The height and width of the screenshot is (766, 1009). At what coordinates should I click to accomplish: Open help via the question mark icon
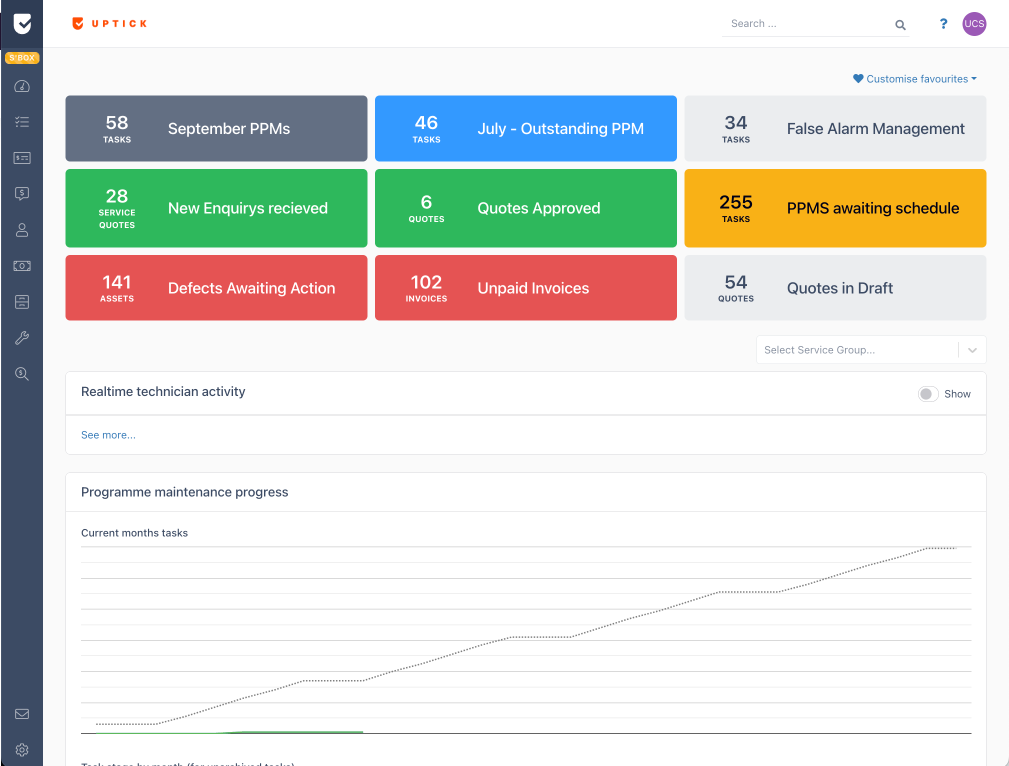943,24
